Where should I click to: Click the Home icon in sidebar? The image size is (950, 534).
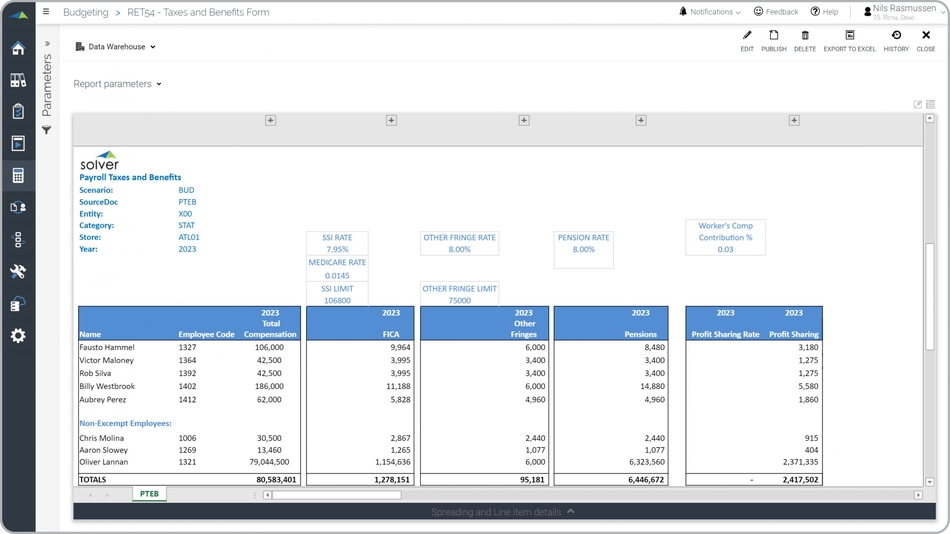click(x=18, y=49)
